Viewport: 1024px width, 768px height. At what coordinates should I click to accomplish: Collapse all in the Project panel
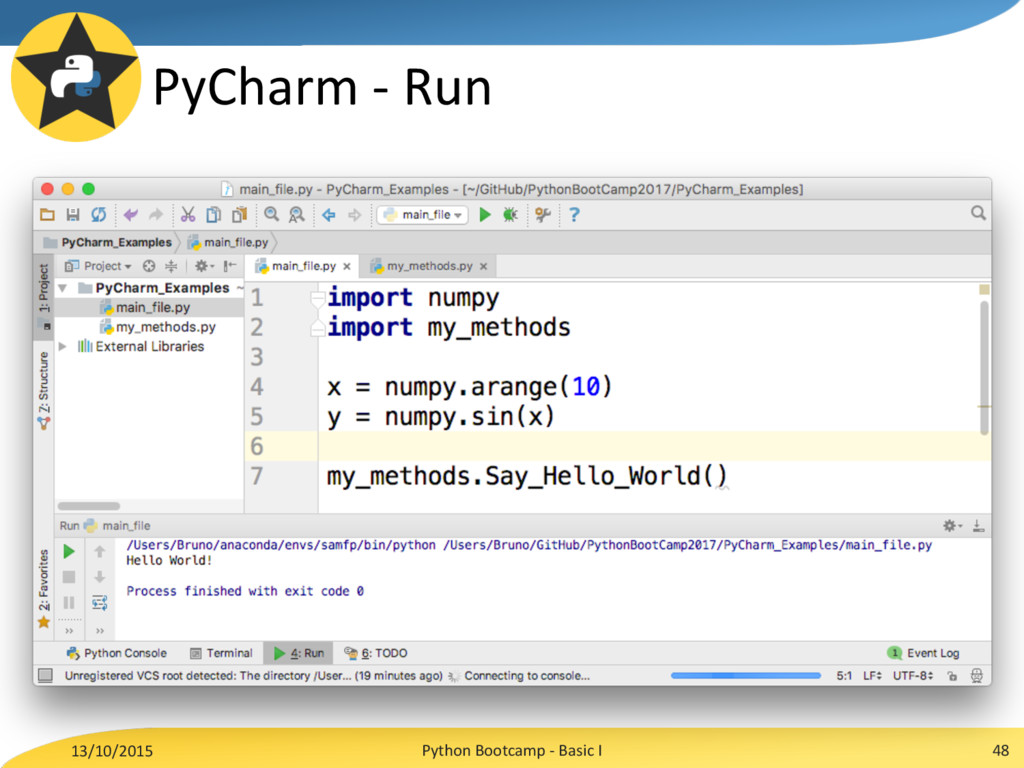(x=171, y=266)
